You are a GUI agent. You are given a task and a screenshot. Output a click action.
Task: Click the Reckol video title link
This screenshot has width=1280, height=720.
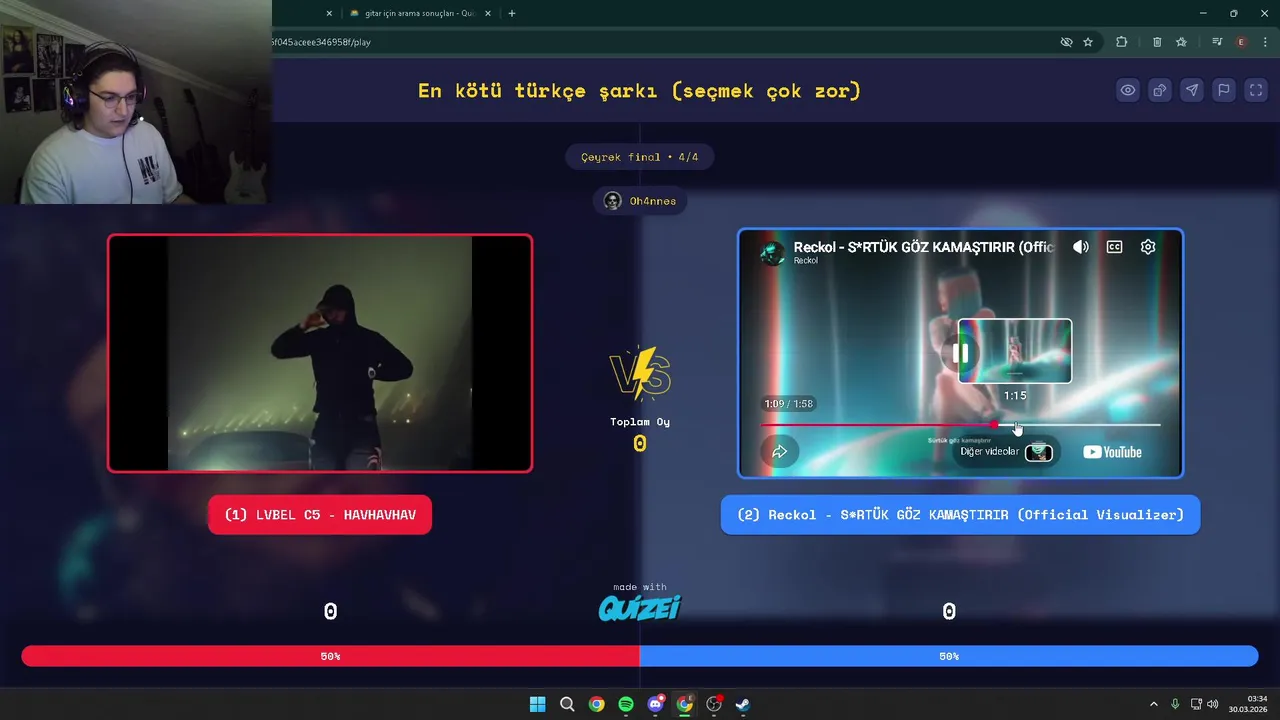tap(923, 247)
